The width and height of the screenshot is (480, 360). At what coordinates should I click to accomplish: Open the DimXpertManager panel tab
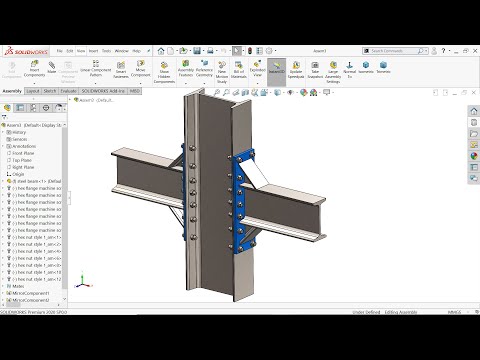pos(46,108)
